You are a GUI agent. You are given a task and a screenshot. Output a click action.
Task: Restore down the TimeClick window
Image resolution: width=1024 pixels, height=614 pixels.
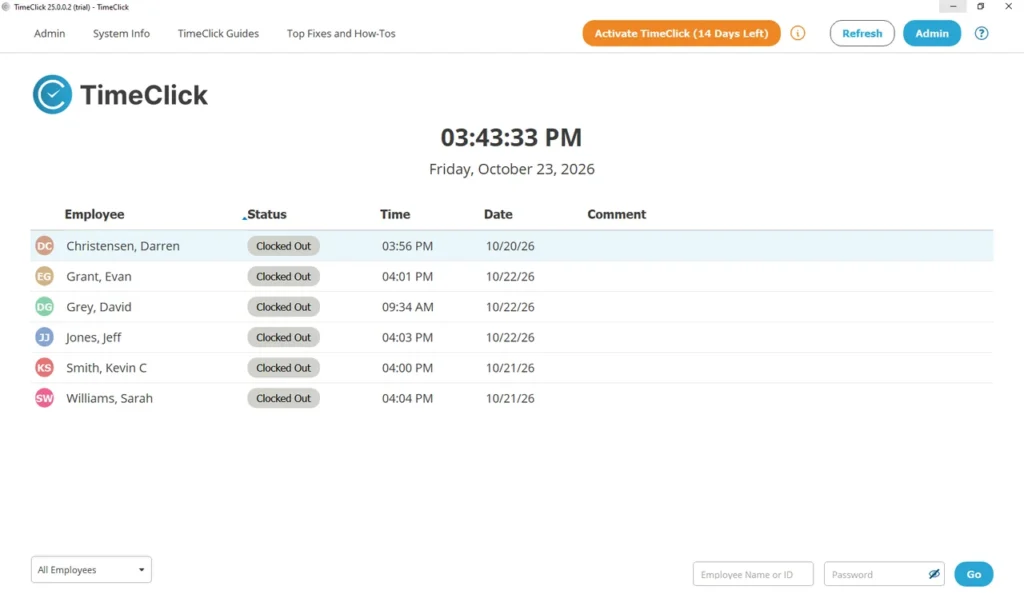(980, 7)
